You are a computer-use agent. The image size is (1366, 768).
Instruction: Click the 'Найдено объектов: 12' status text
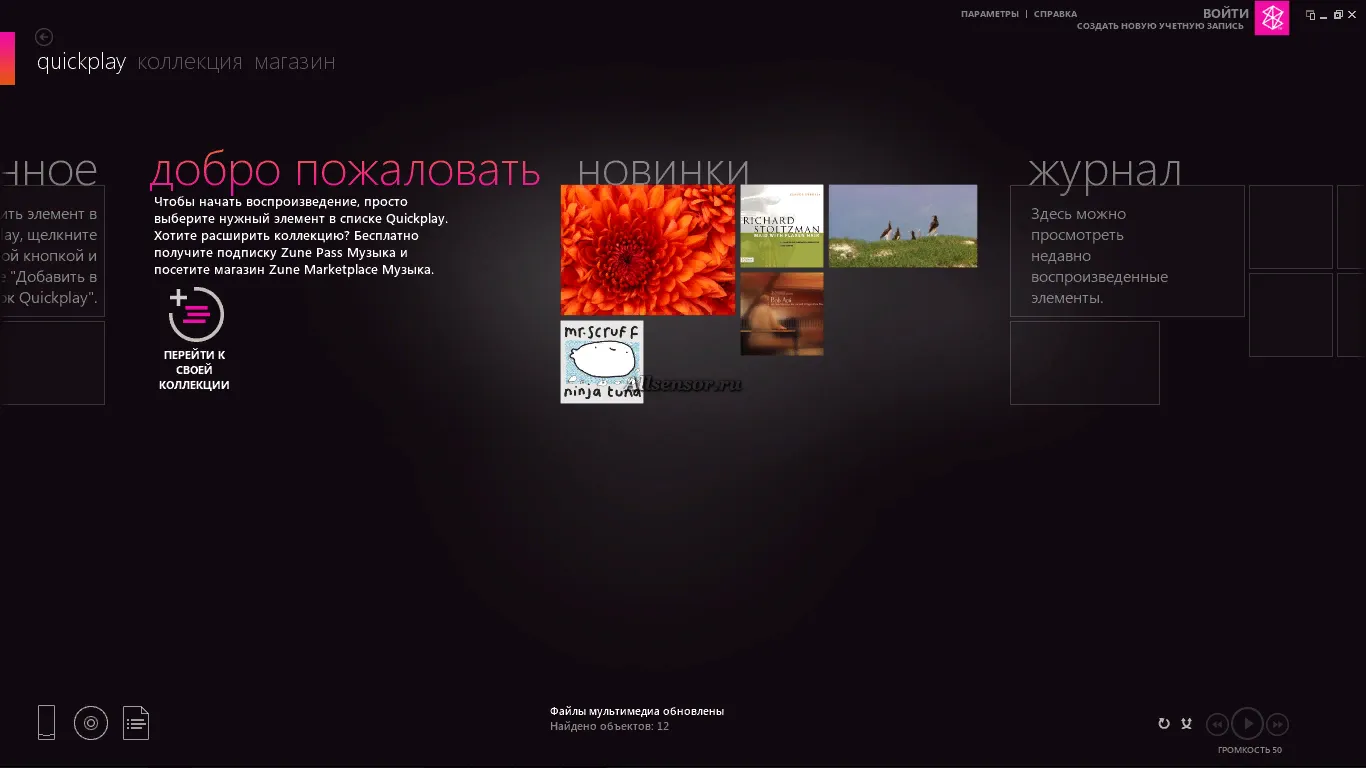click(609, 726)
